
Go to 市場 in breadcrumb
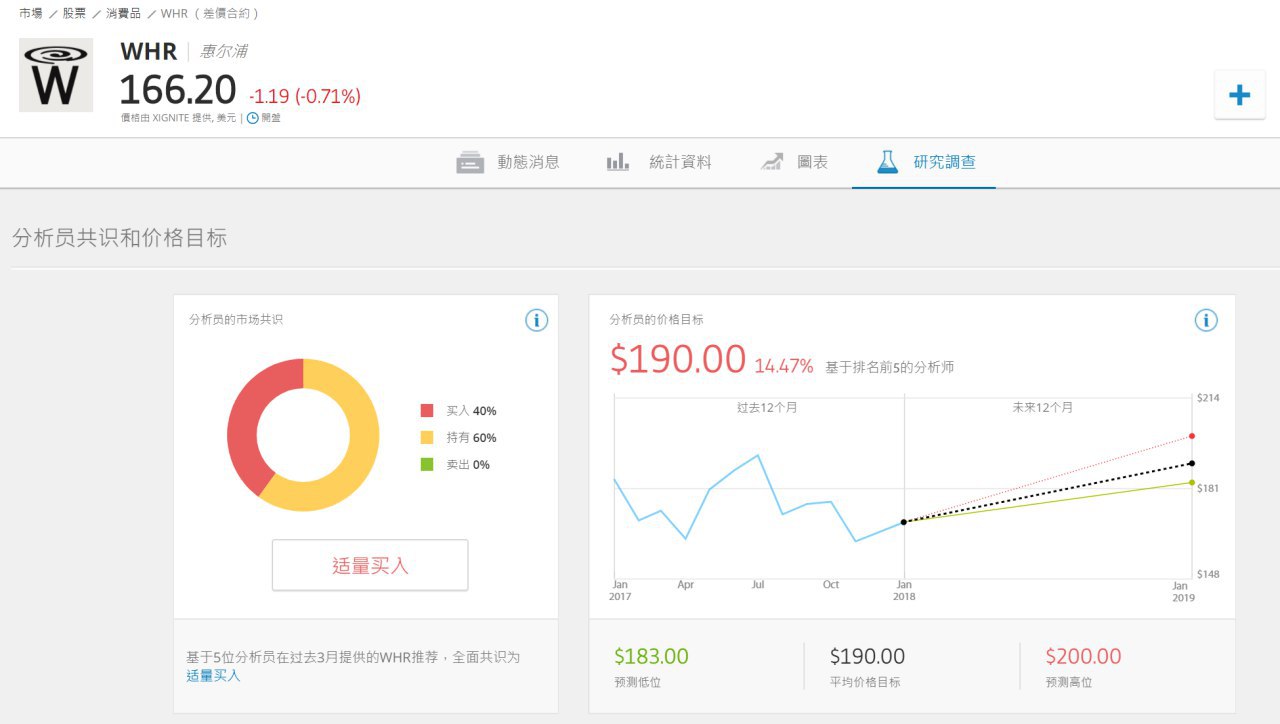point(31,14)
